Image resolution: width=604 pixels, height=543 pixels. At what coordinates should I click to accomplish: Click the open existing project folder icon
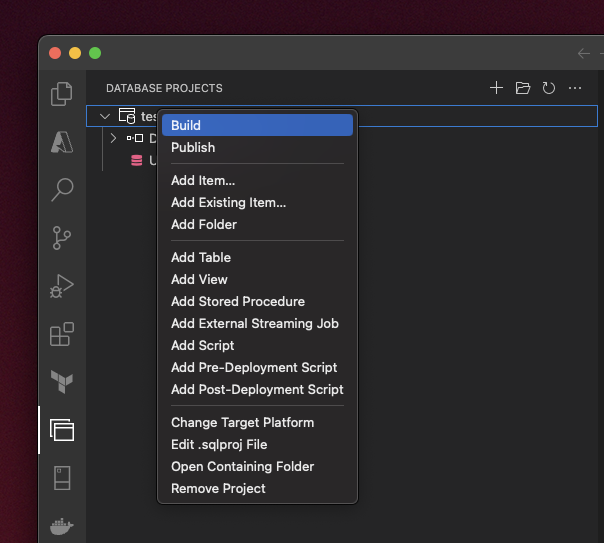[x=522, y=88]
